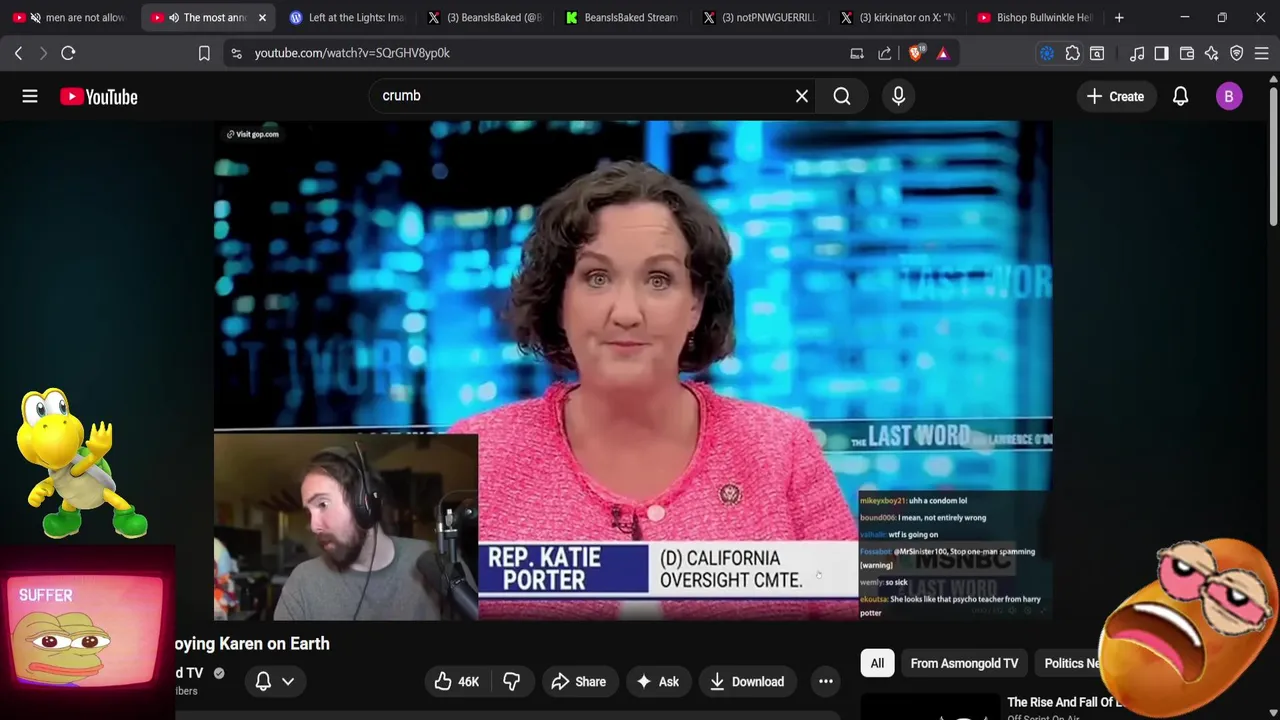Share this page from address bar
The image size is (1280, 720).
pos(885,53)
